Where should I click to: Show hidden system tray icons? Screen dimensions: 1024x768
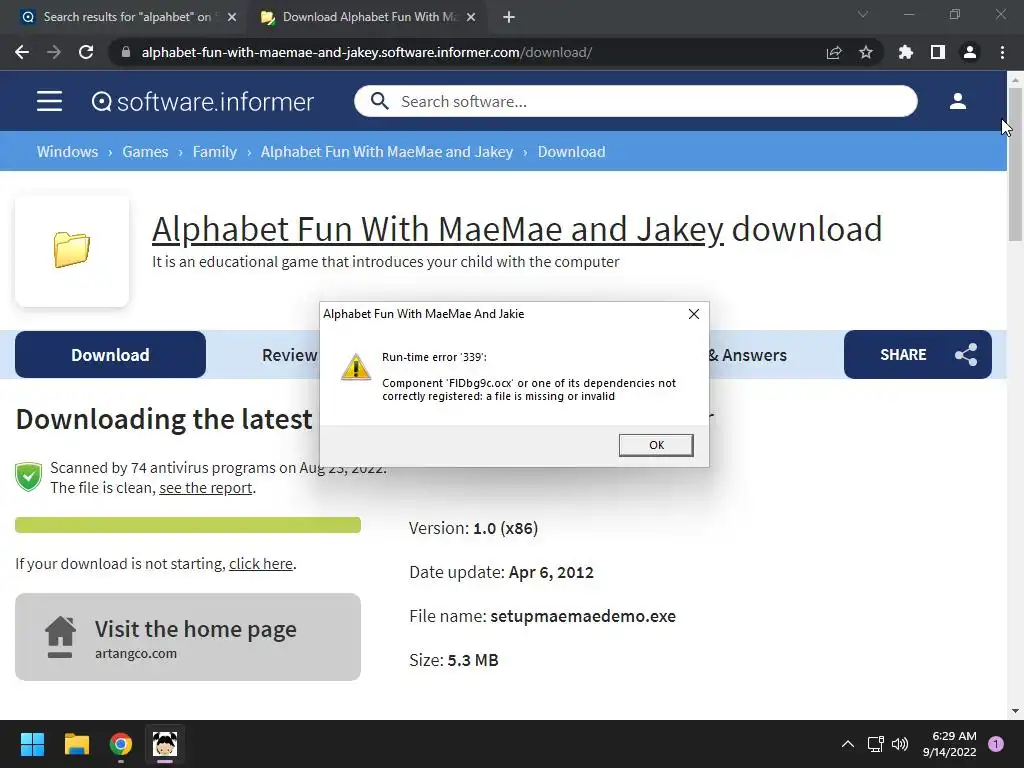pyautogui.click(x=848, y=744)
